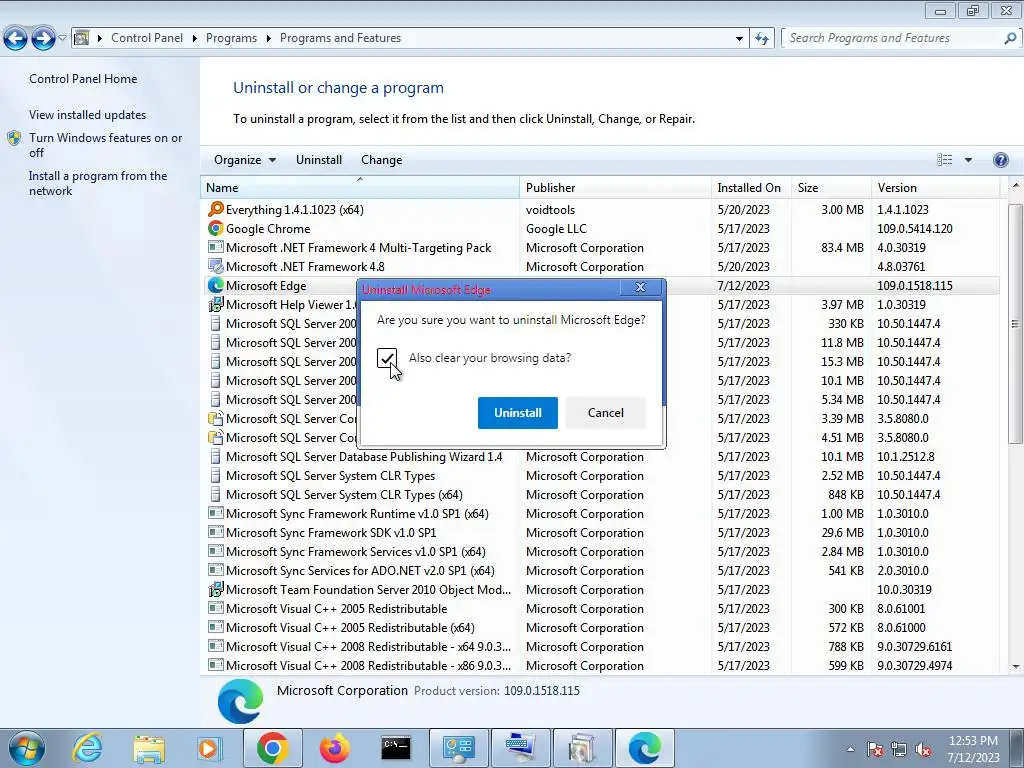Image resolution: width=1024 pixels, height=768 pixels.
Task: Click Uninstall in the toolbar
Action: 319,160
